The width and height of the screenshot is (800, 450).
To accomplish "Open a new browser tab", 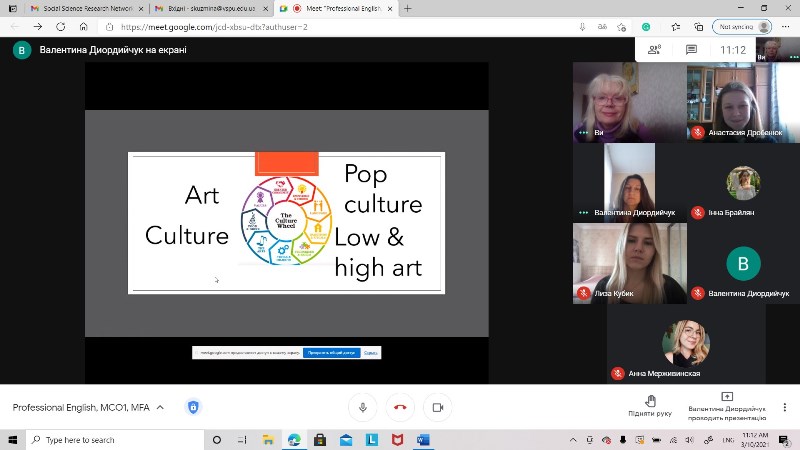I will [x=407, y=9].
